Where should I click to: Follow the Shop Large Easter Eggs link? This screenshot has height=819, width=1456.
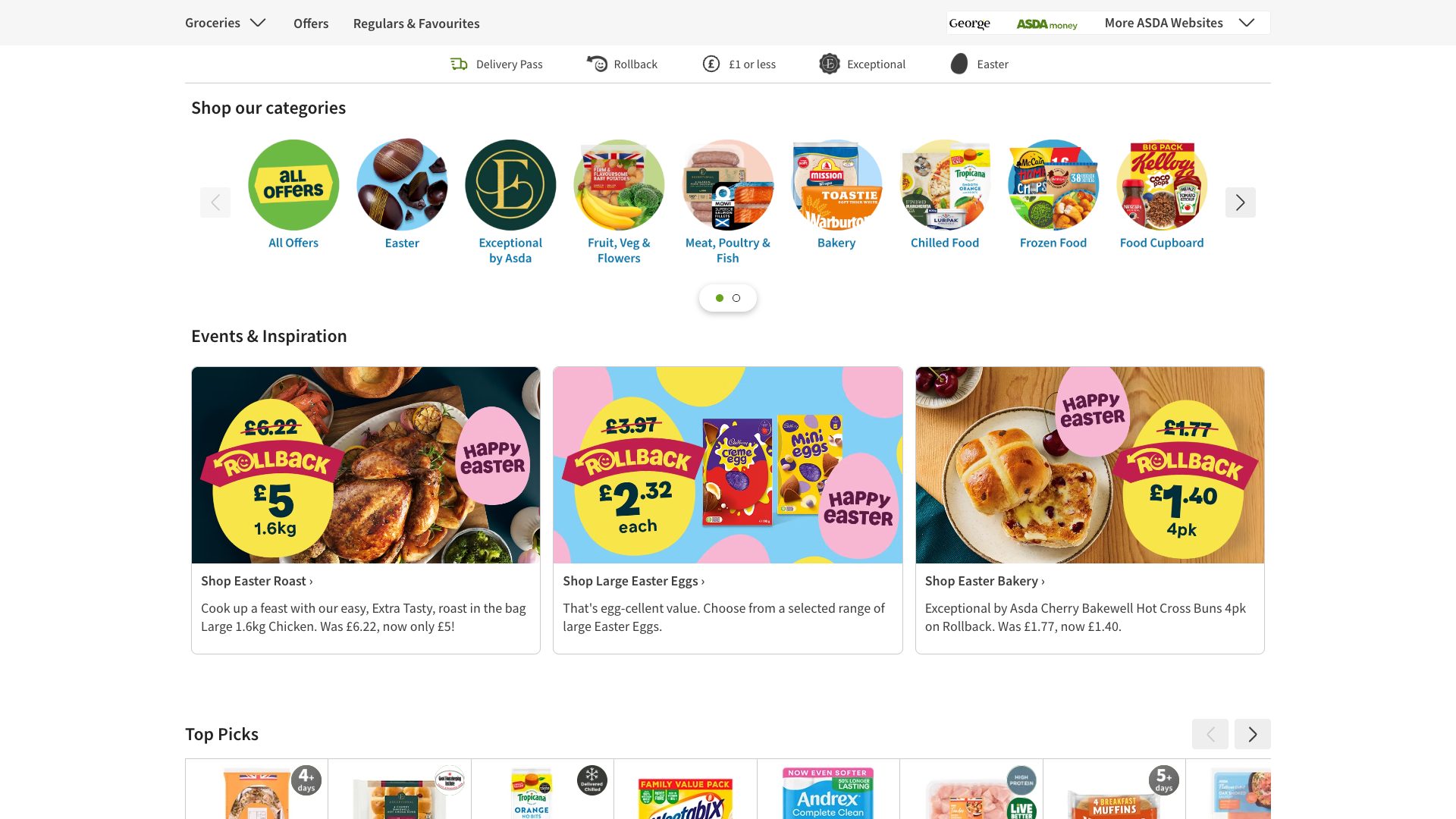coord(633,581)
